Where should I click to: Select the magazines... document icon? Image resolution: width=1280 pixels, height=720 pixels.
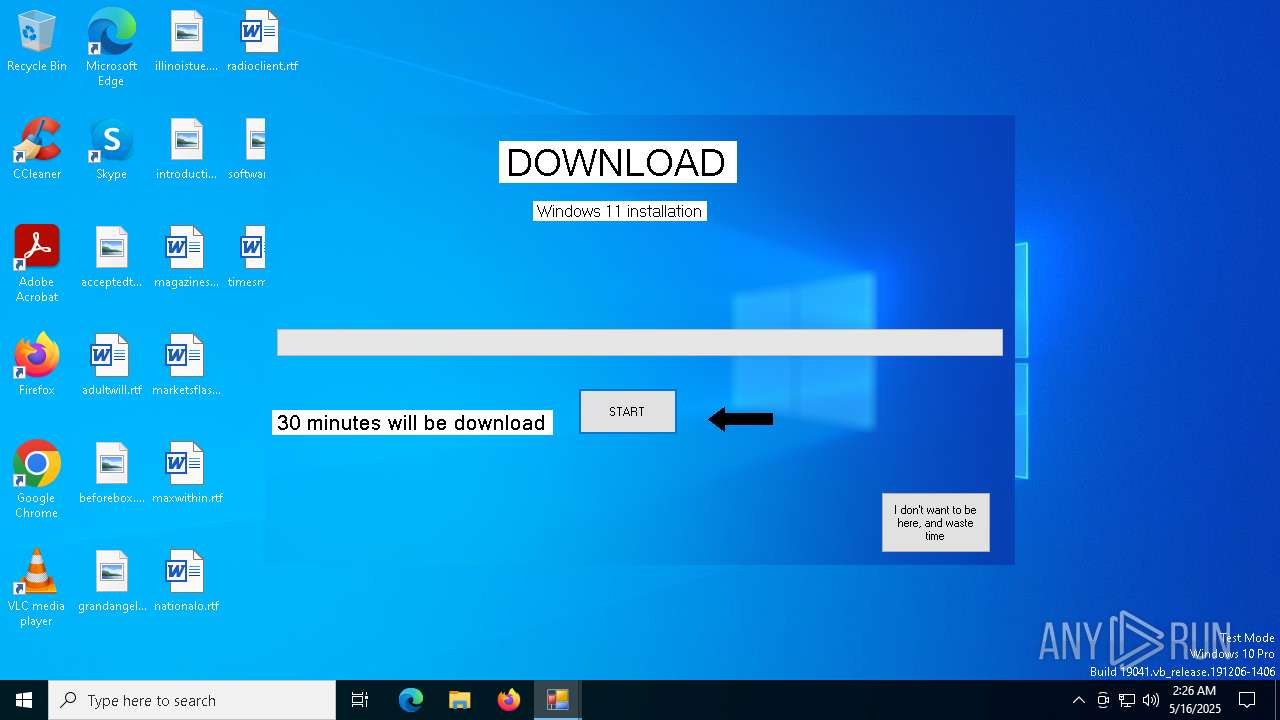[x=186, y=258]
